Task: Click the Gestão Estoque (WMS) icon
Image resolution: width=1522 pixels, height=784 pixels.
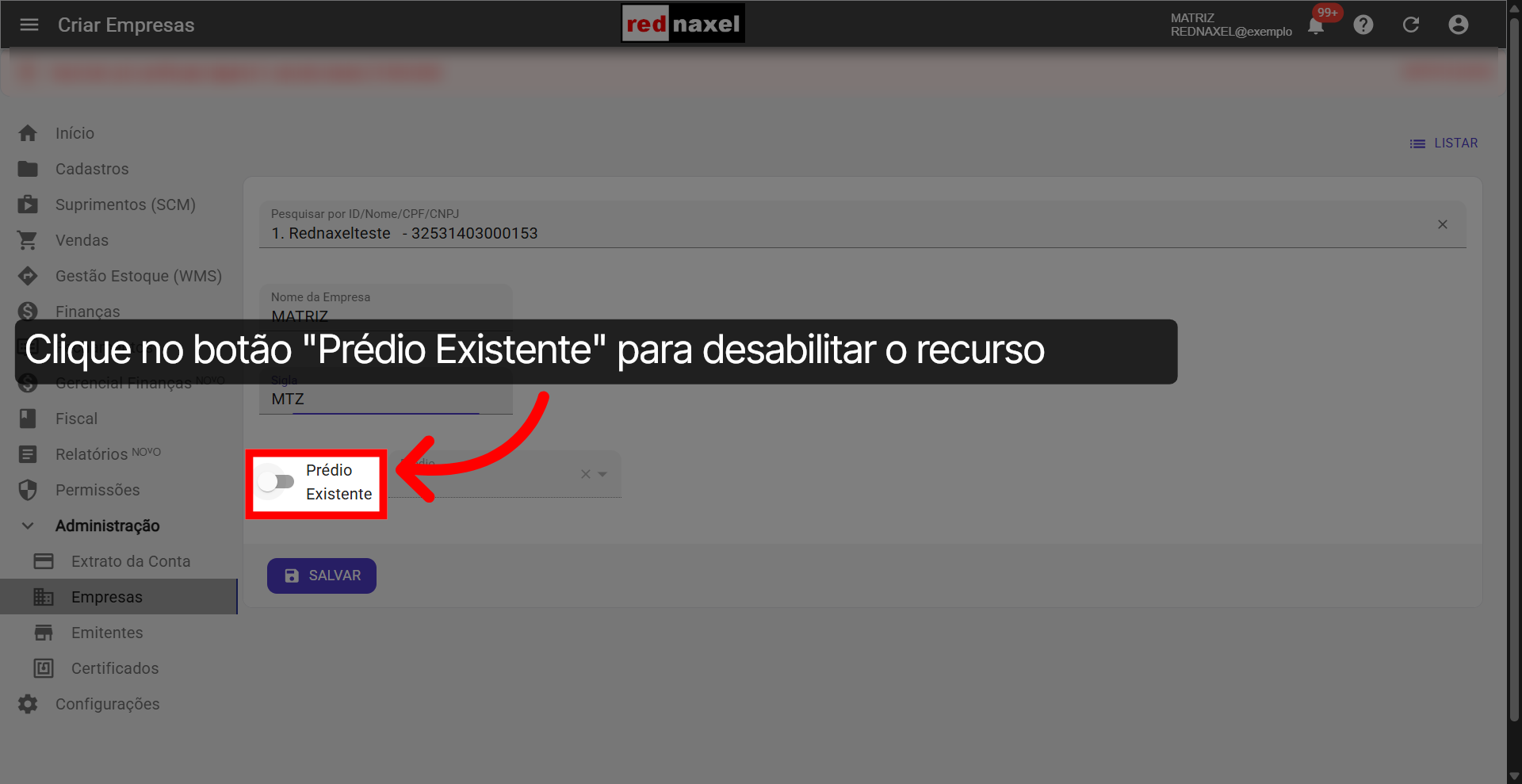Action: [28, 276]
